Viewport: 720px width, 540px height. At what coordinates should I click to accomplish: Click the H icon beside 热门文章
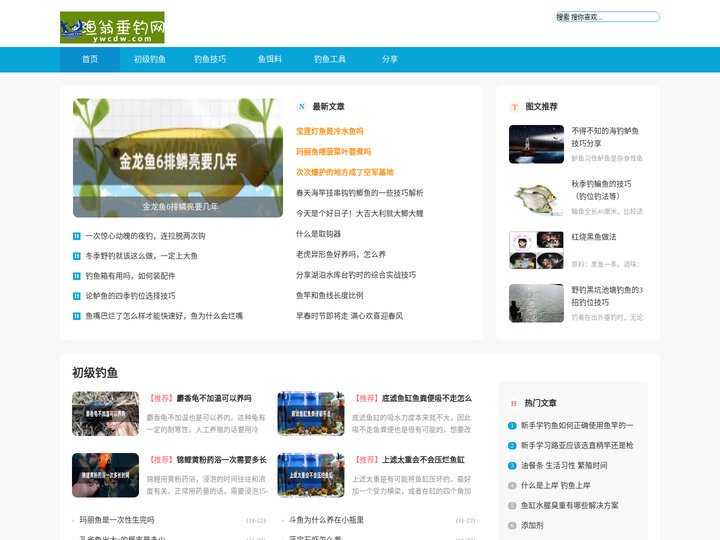click(513, 403)
